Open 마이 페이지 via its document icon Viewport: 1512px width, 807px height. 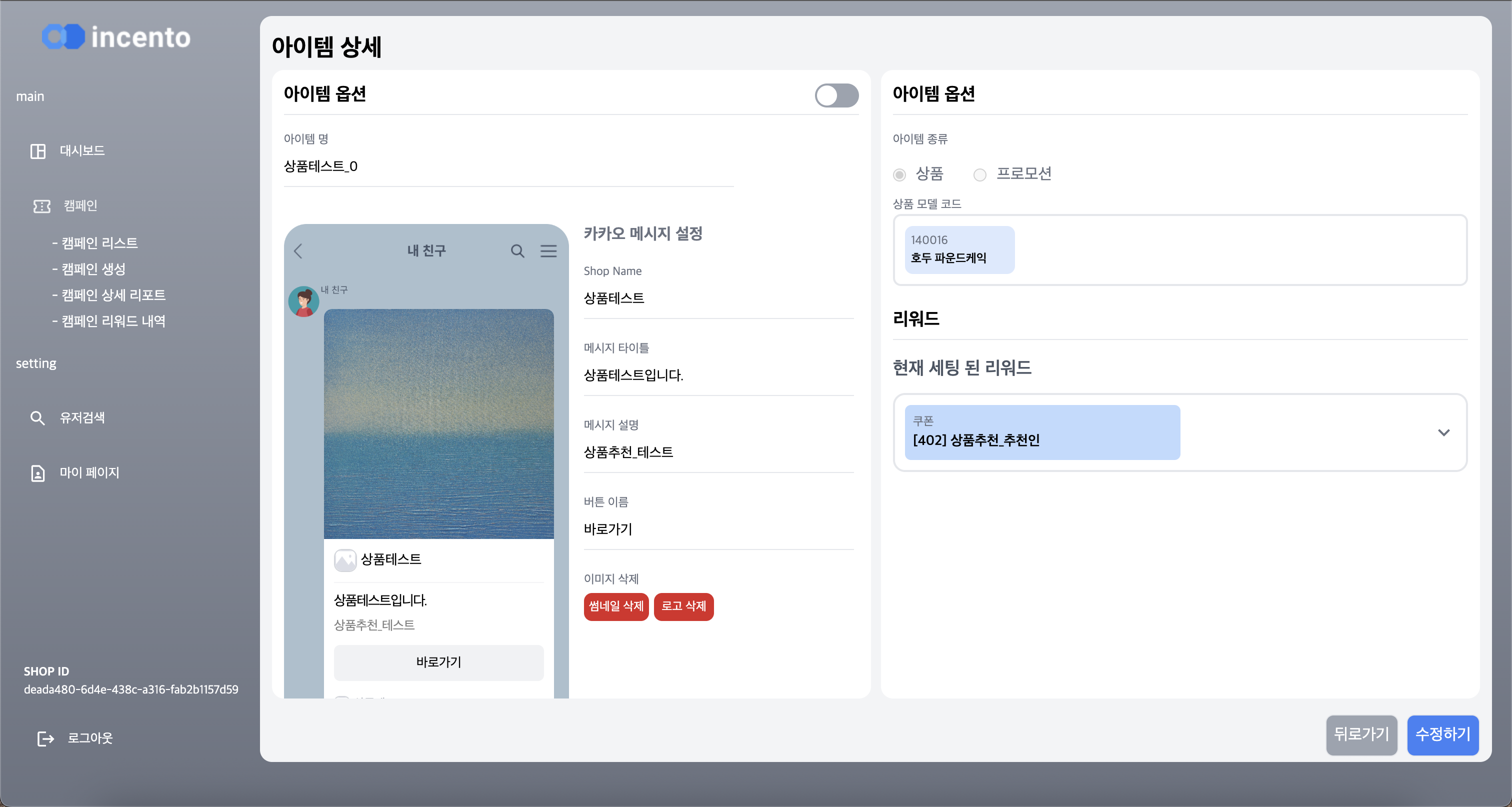tap(37, 473)
